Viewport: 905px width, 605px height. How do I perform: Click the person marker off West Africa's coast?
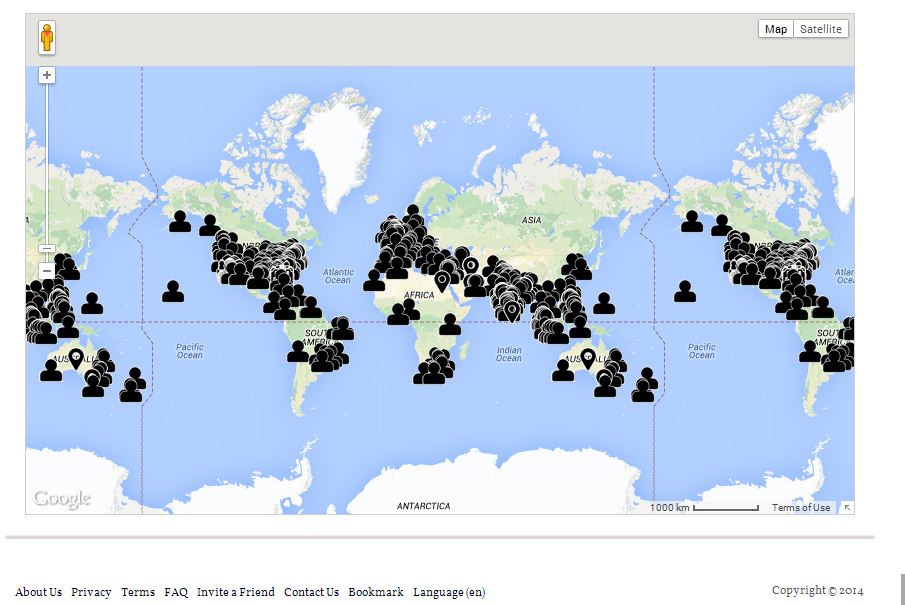(x=374, y=281)
